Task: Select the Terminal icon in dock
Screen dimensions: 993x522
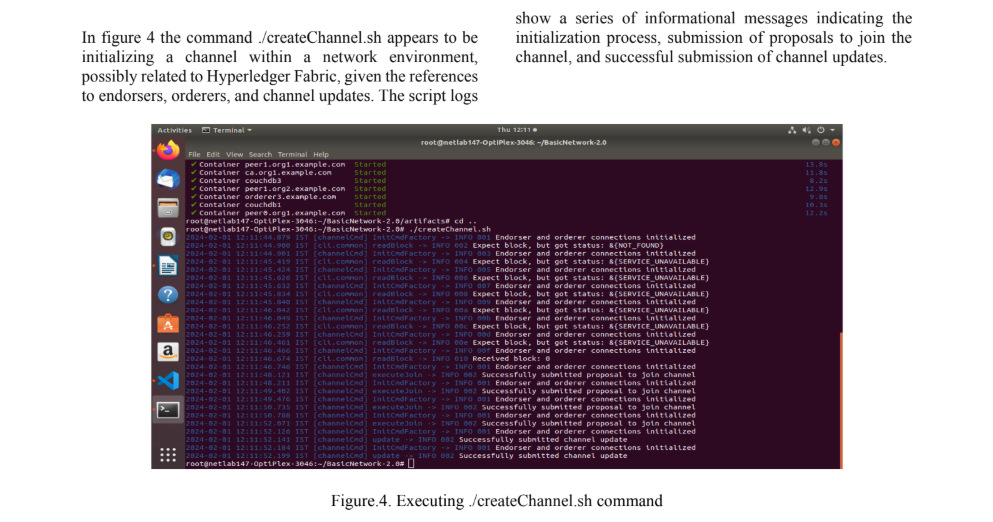Action: [168, 410]
